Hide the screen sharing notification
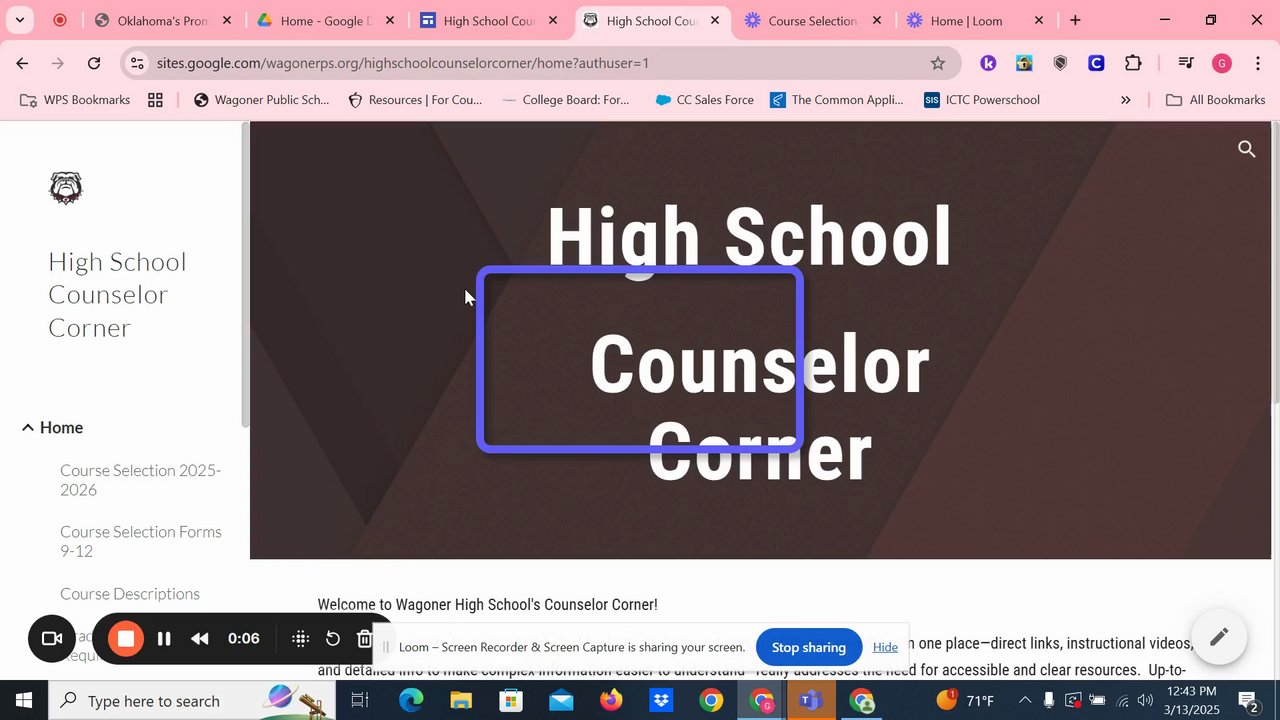The width and height of the screenshot is (1280, 720). [x=885, y=647]
